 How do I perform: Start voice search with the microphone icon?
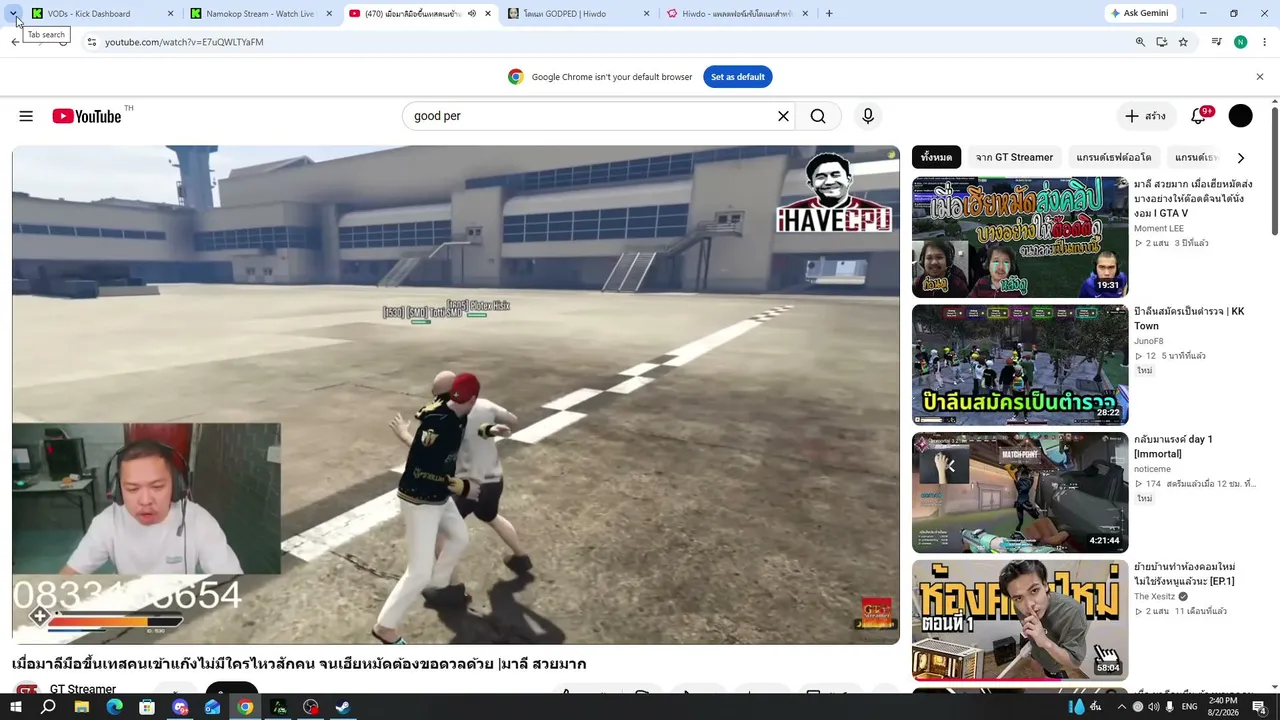[x=868, y=116]
